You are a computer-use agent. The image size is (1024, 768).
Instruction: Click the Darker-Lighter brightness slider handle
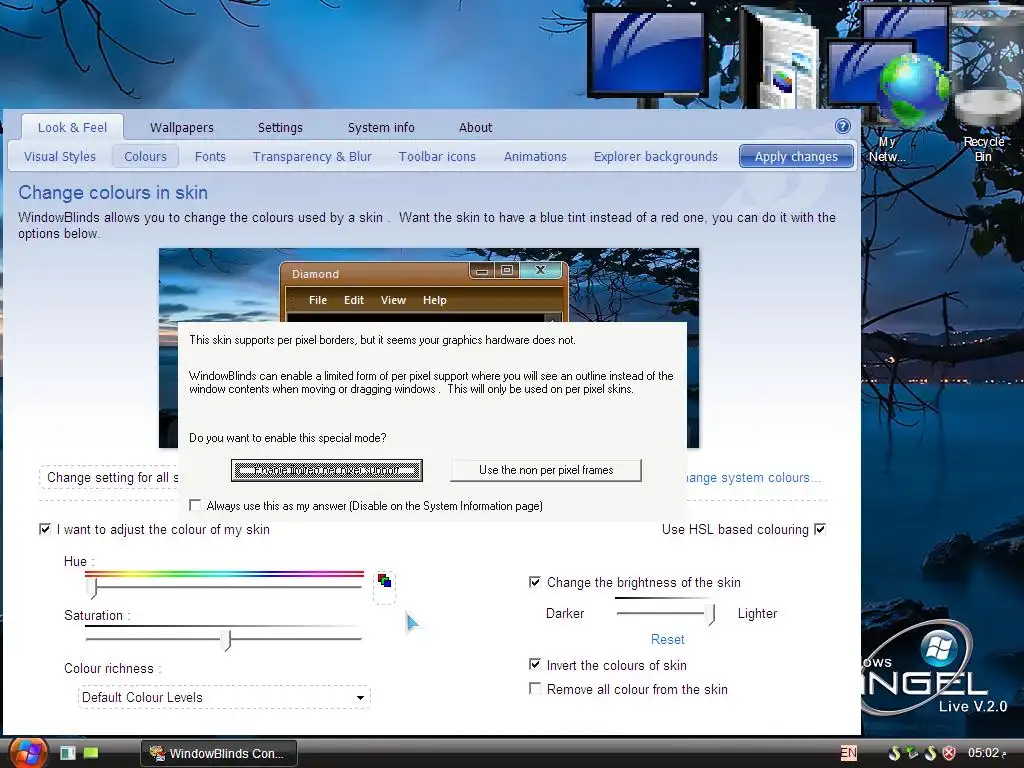coord(711,614)
